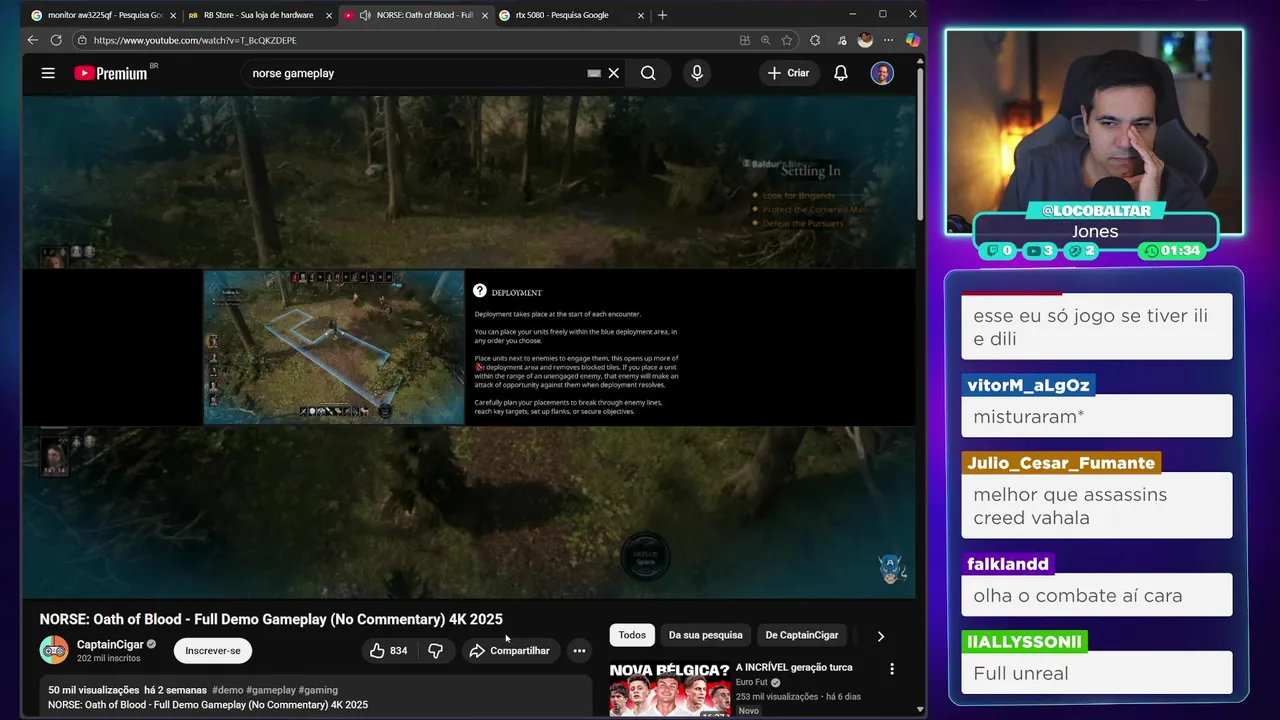This screenshot has height=720, width=1280.
Task: Go back with the browser back arrow
Action: 32,40
